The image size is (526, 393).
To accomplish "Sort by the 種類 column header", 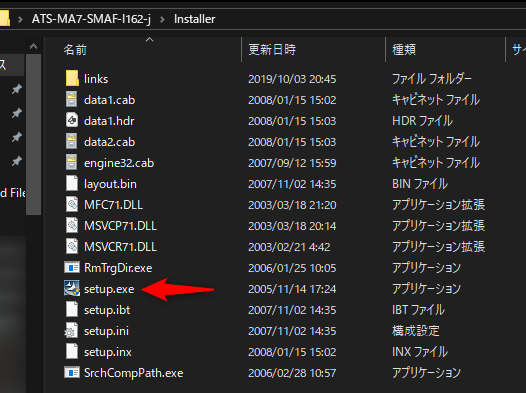I will point(404,50).
